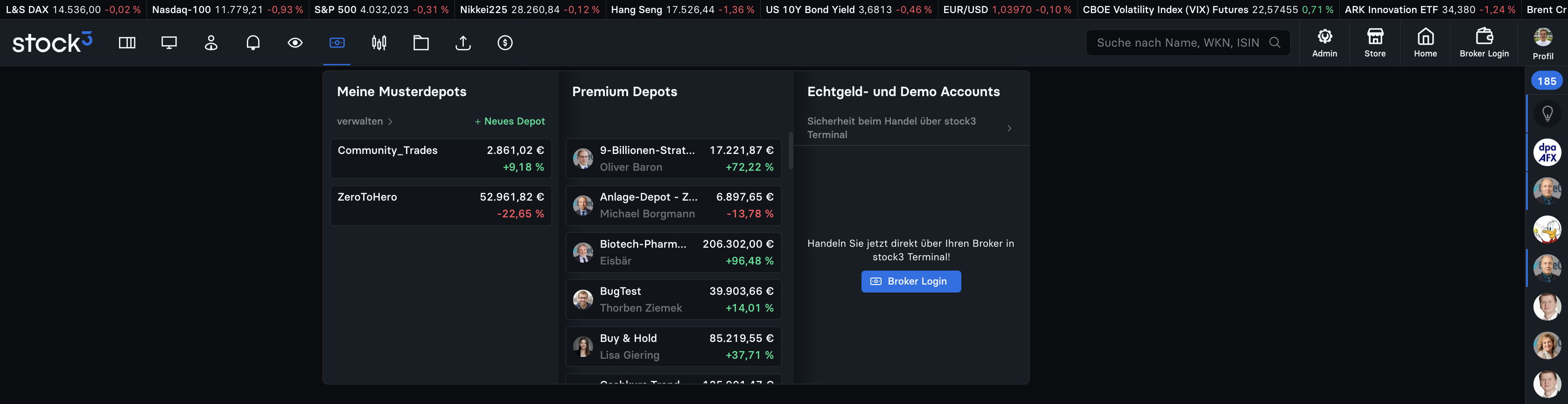Open the desktop monitor icon in toolbar
The image size is (1568, 404).
[169, 42]
